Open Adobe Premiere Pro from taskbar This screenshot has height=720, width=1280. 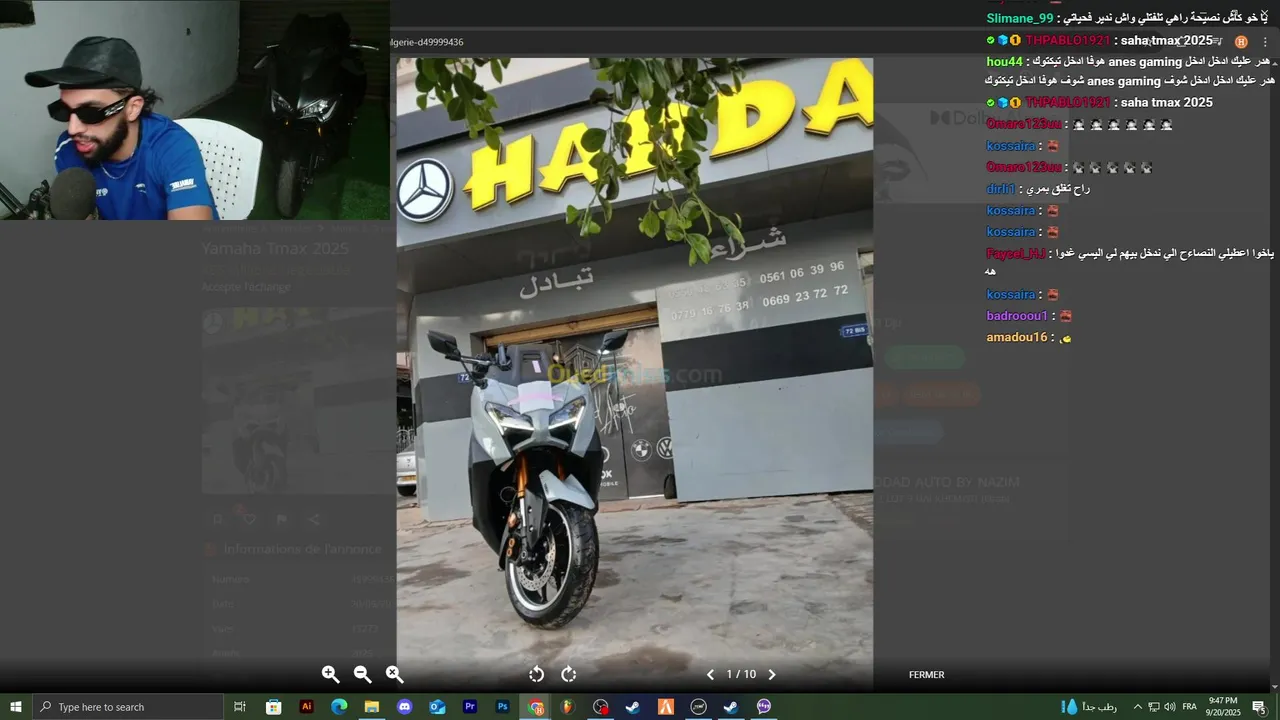pos(470,707)
